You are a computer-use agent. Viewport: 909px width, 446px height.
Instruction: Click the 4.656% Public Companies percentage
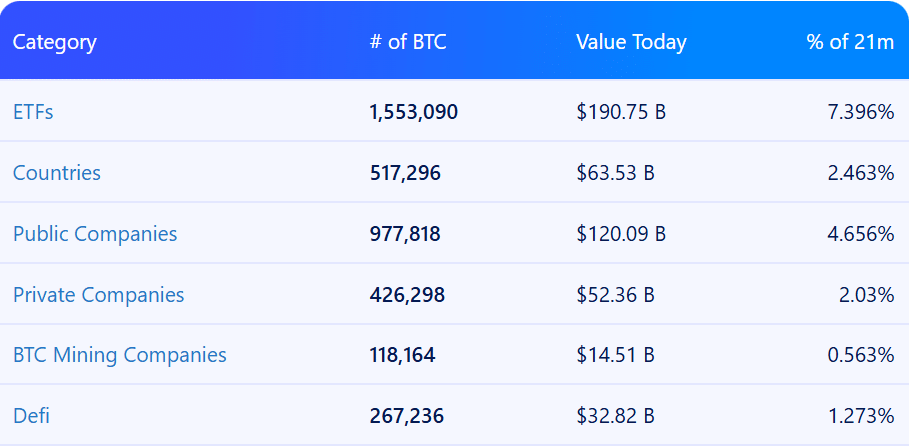point(860,234)
